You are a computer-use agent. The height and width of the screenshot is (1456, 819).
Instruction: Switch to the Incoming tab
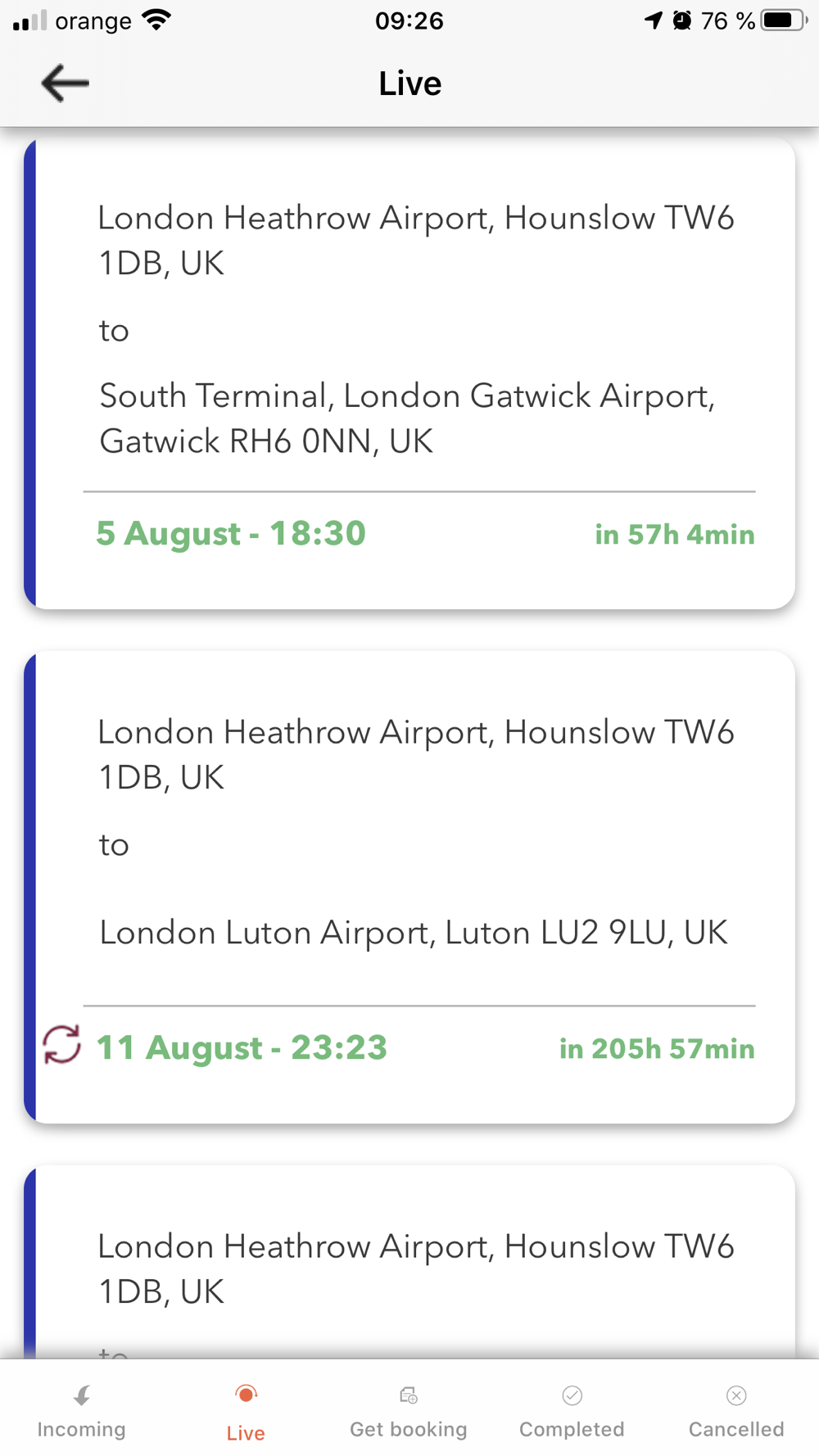point(82,1429)
